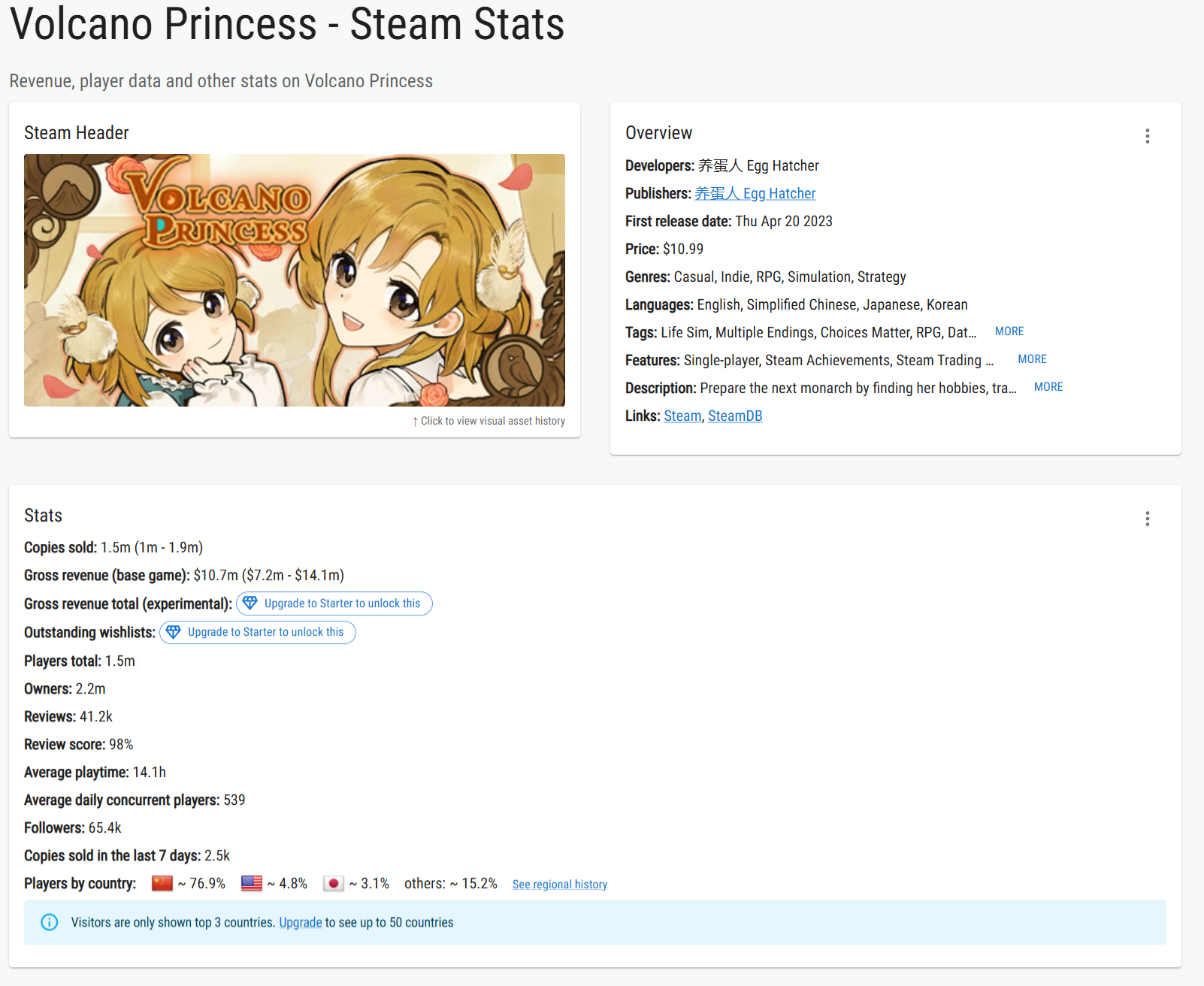Open See regional history link
The image size is (1204, 986).
pyautogui.click(x=560, y=884)
